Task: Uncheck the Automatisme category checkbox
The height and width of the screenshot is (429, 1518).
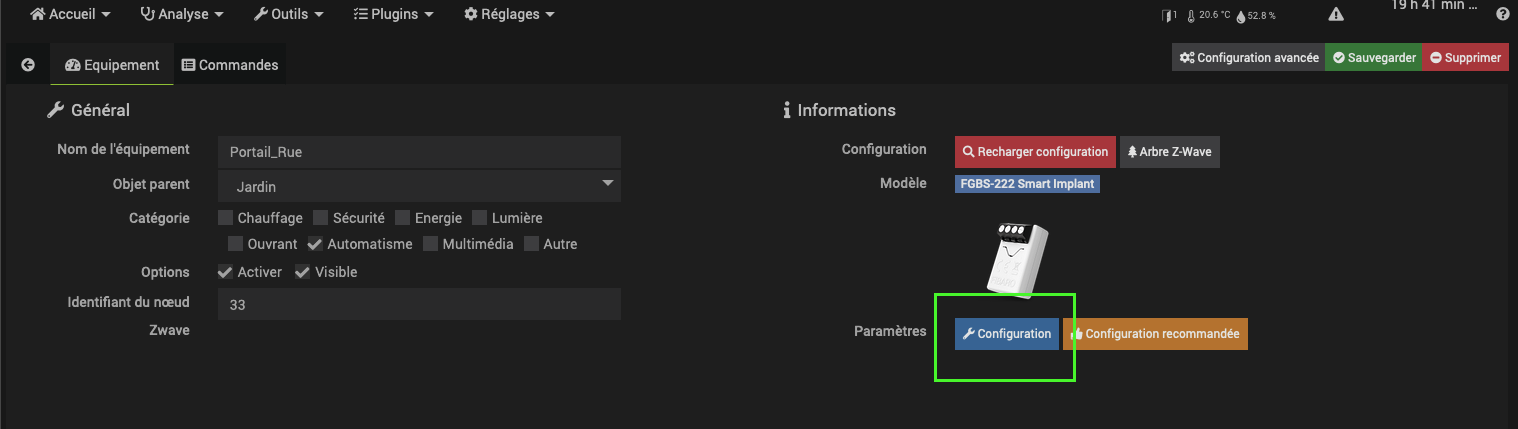Action: pyautogui.click(x=316, y=244)
